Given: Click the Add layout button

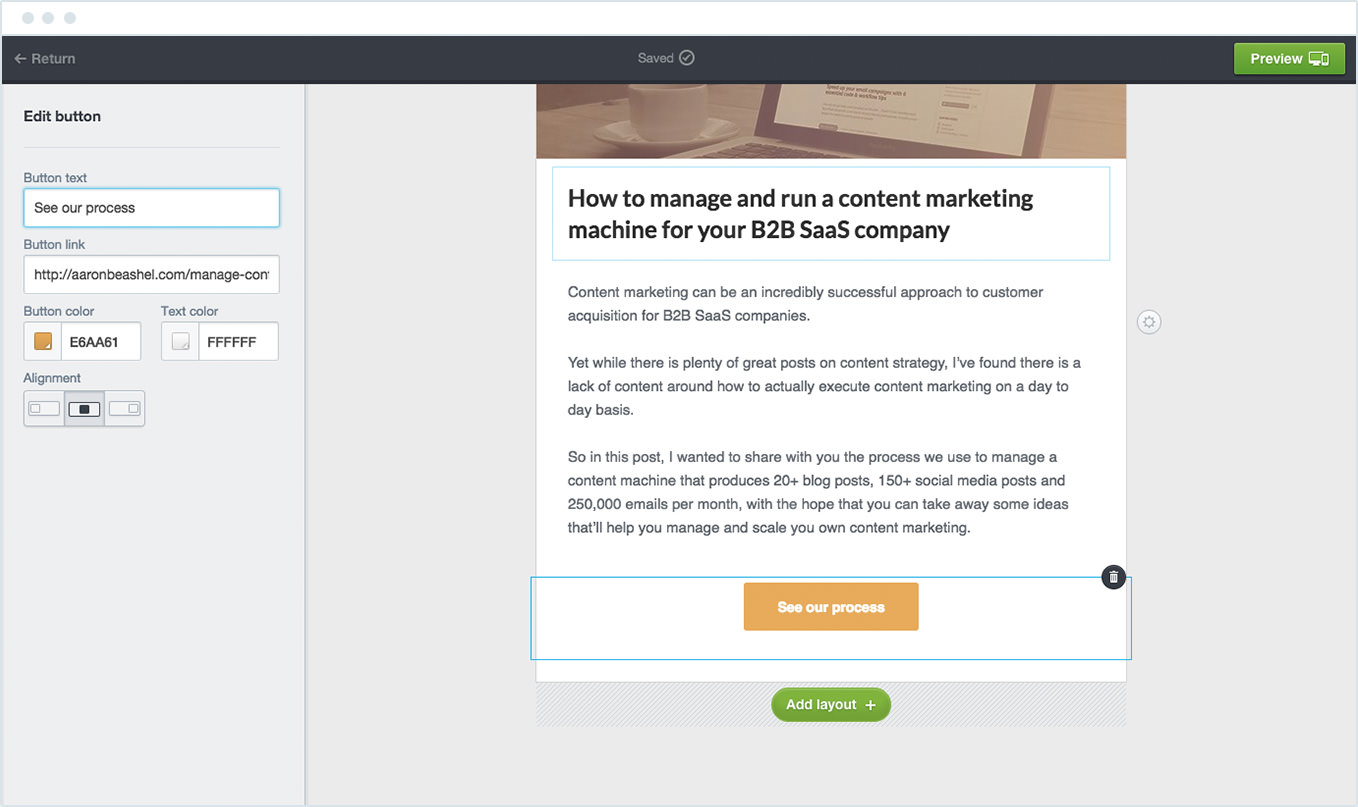Looking at the screenshot, I should tap(830, 704).
